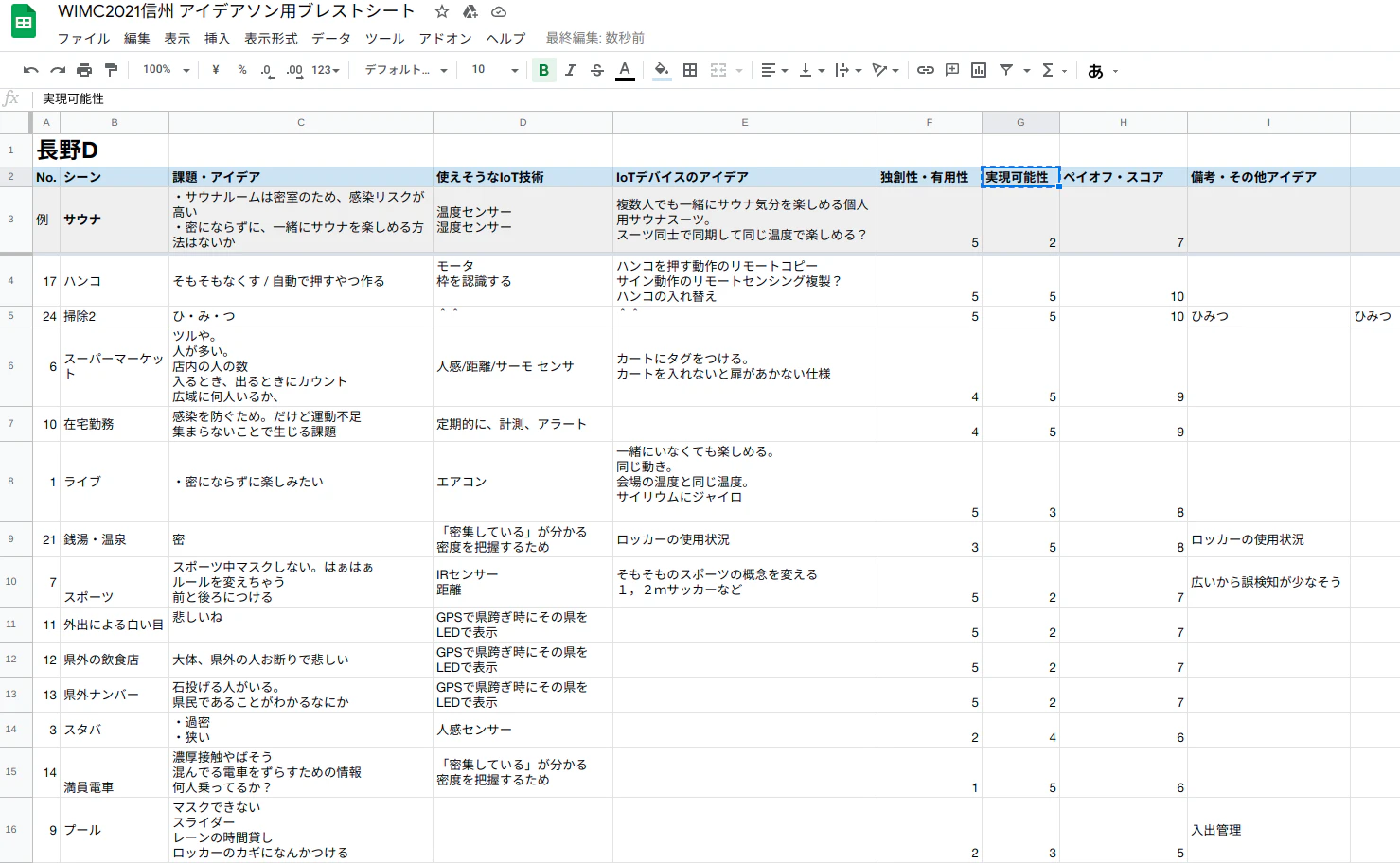Toggle bold formatting

coord(543,70)
